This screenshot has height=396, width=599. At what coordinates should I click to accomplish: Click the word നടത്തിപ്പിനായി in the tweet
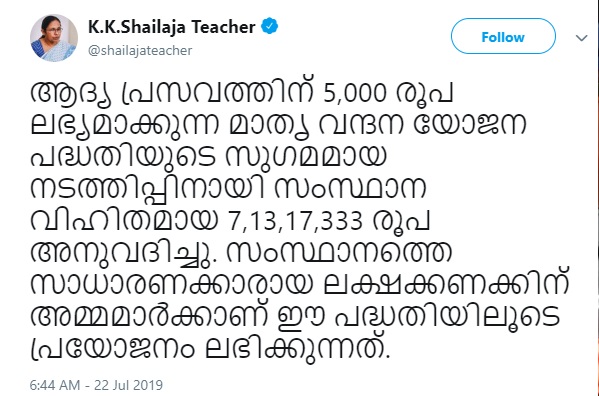147,189
